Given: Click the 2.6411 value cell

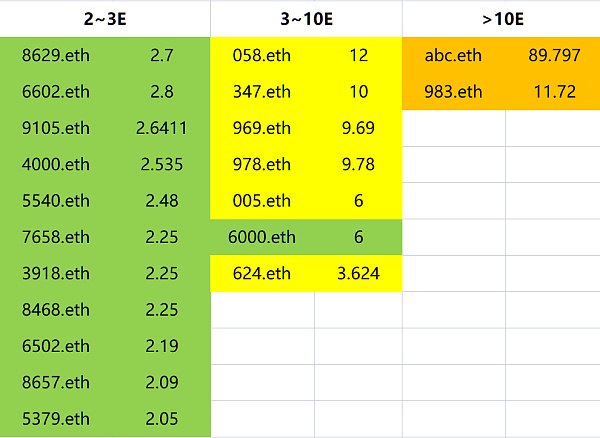Looking at the screenshot, I should (161, 128).
